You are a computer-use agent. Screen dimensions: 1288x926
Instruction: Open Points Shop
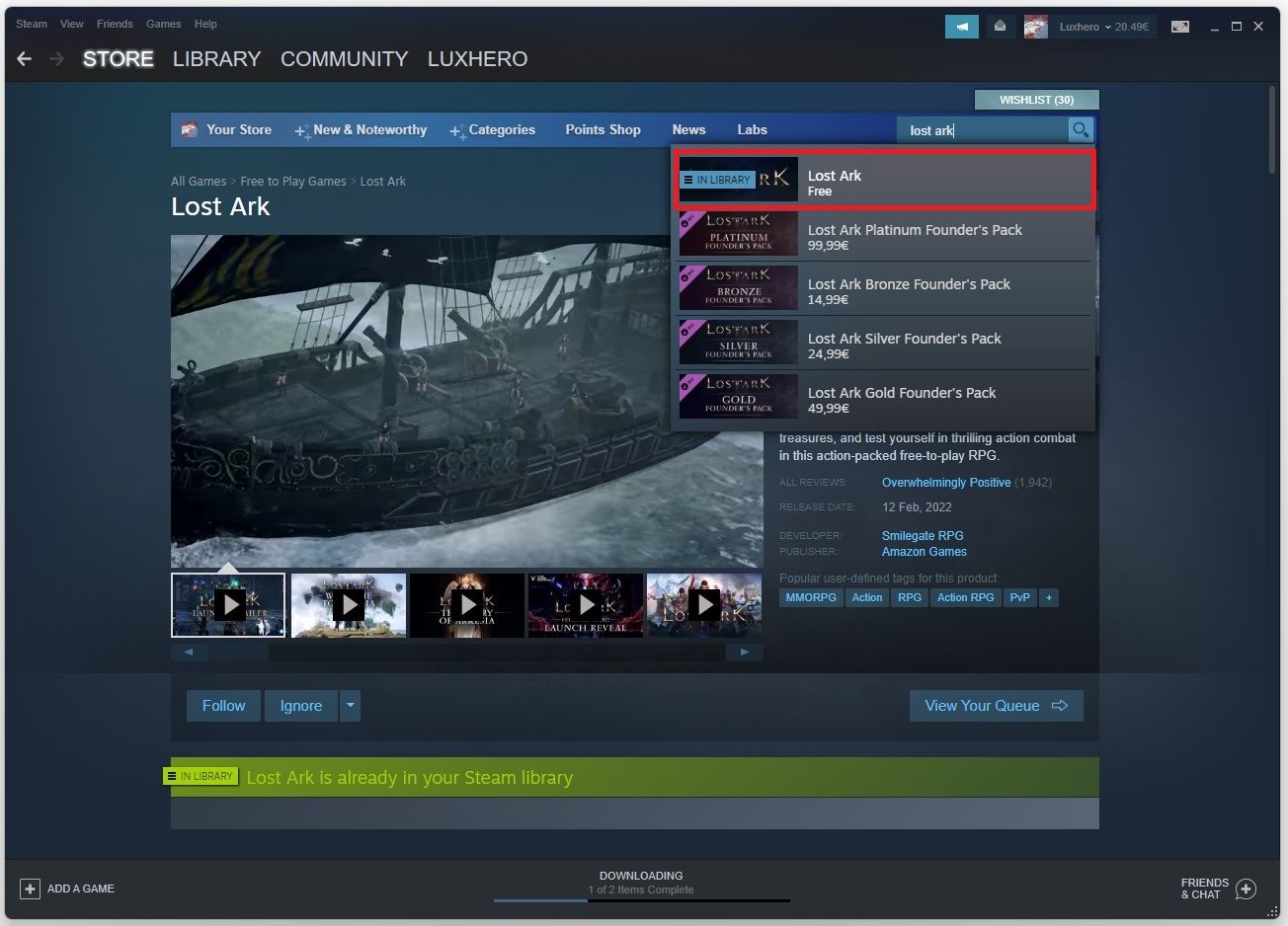pos(603,129)
